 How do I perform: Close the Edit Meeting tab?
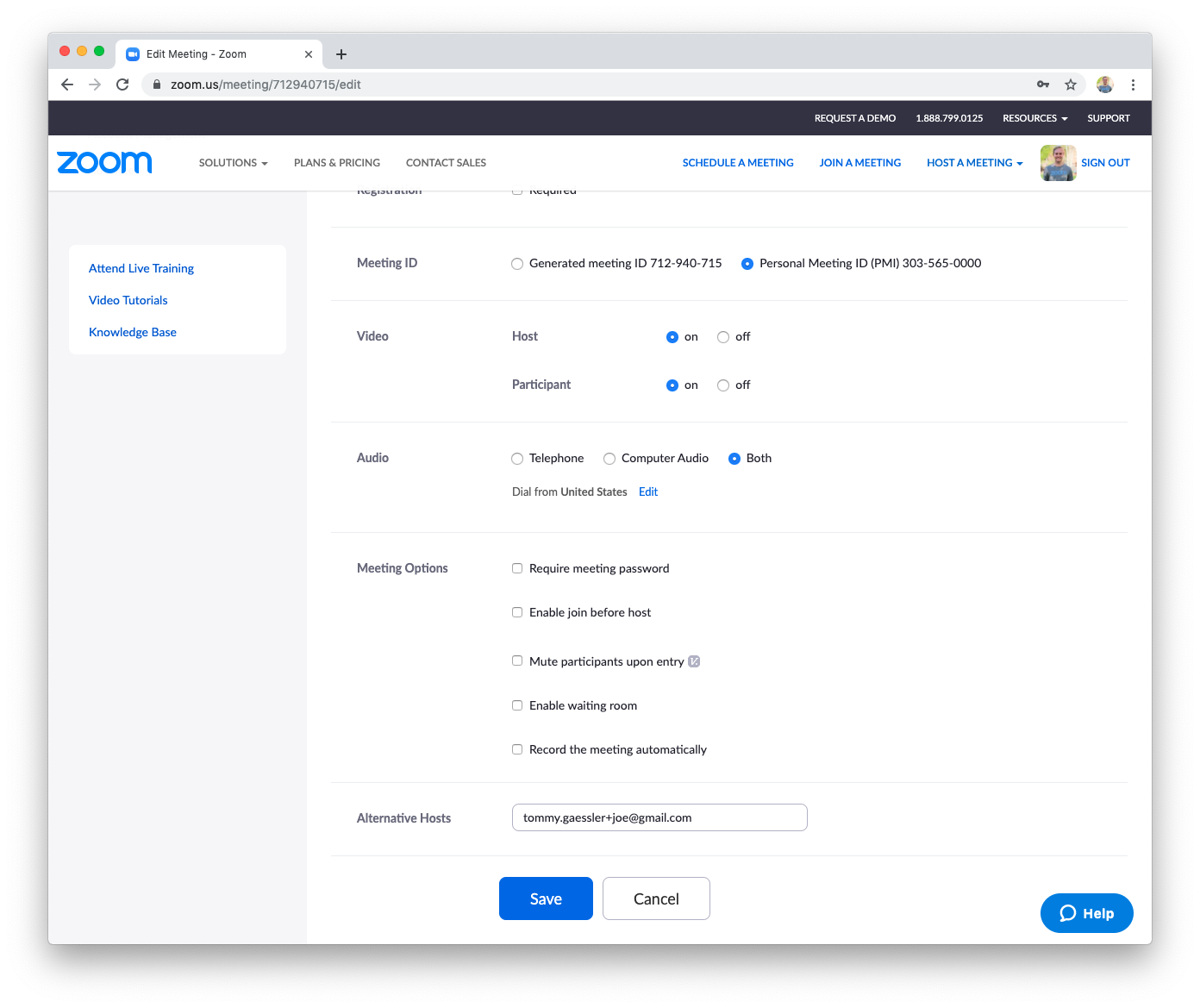click(309, 54)
